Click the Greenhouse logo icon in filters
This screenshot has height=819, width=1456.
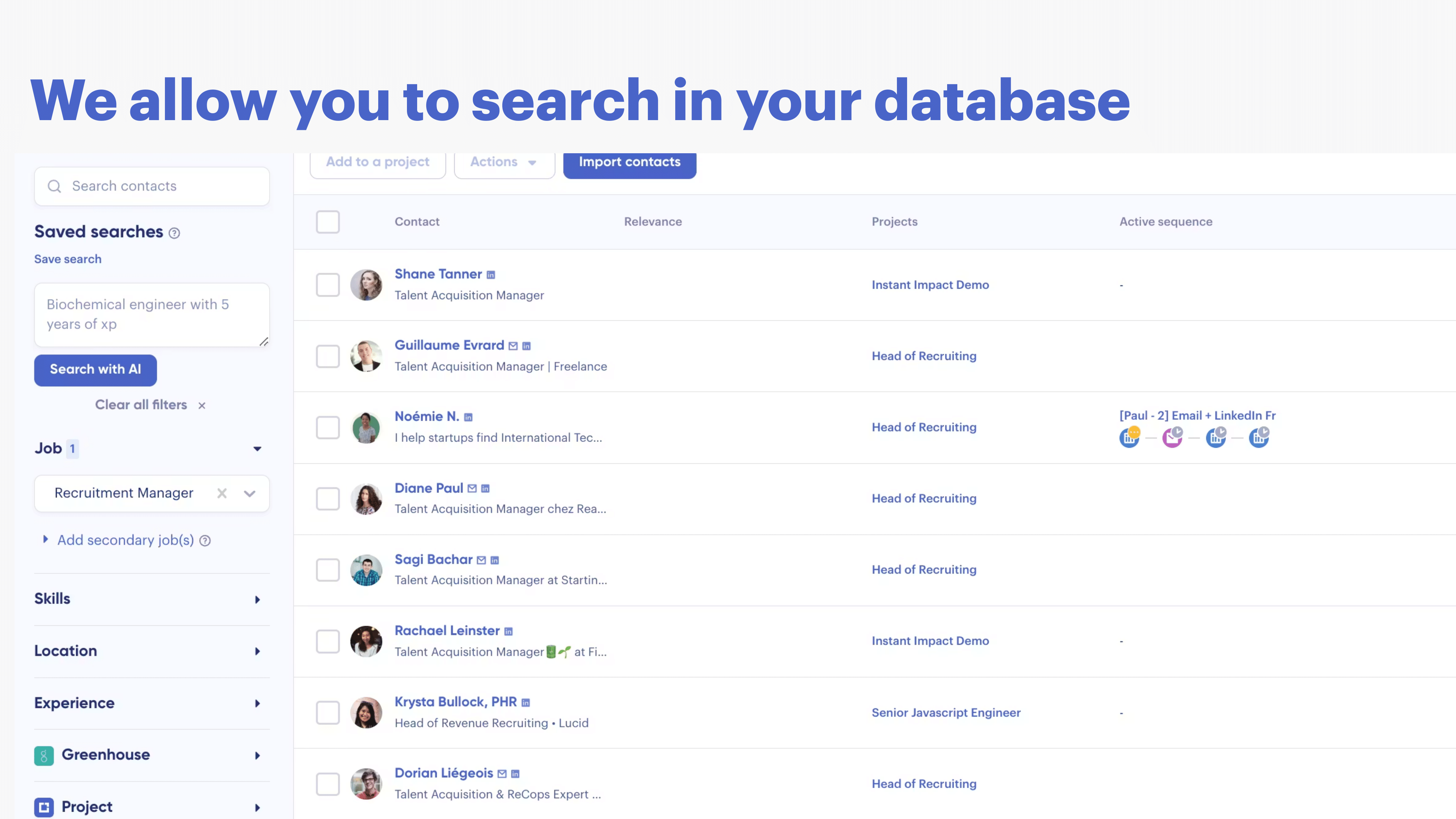pyautogui.click(x=44, y=755)
